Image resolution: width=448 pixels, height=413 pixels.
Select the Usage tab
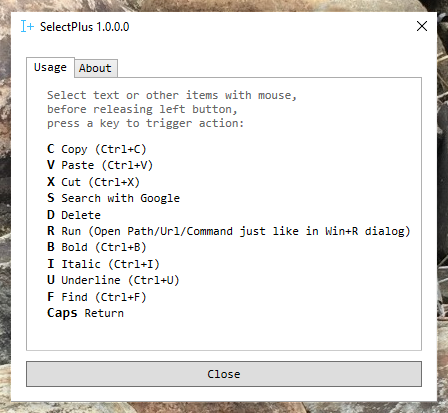coord(50,67)
